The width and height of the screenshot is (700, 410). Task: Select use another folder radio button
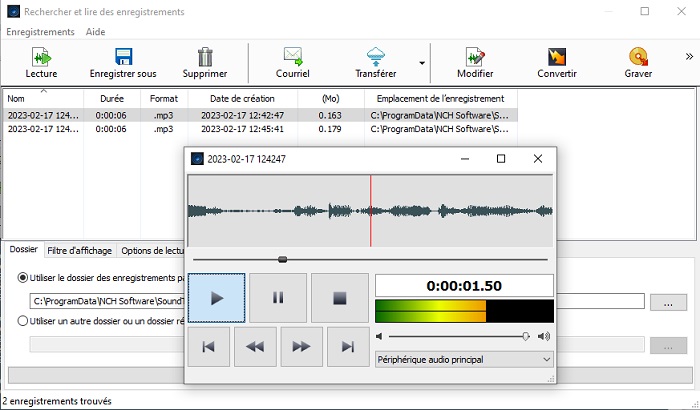click(22, 321)
